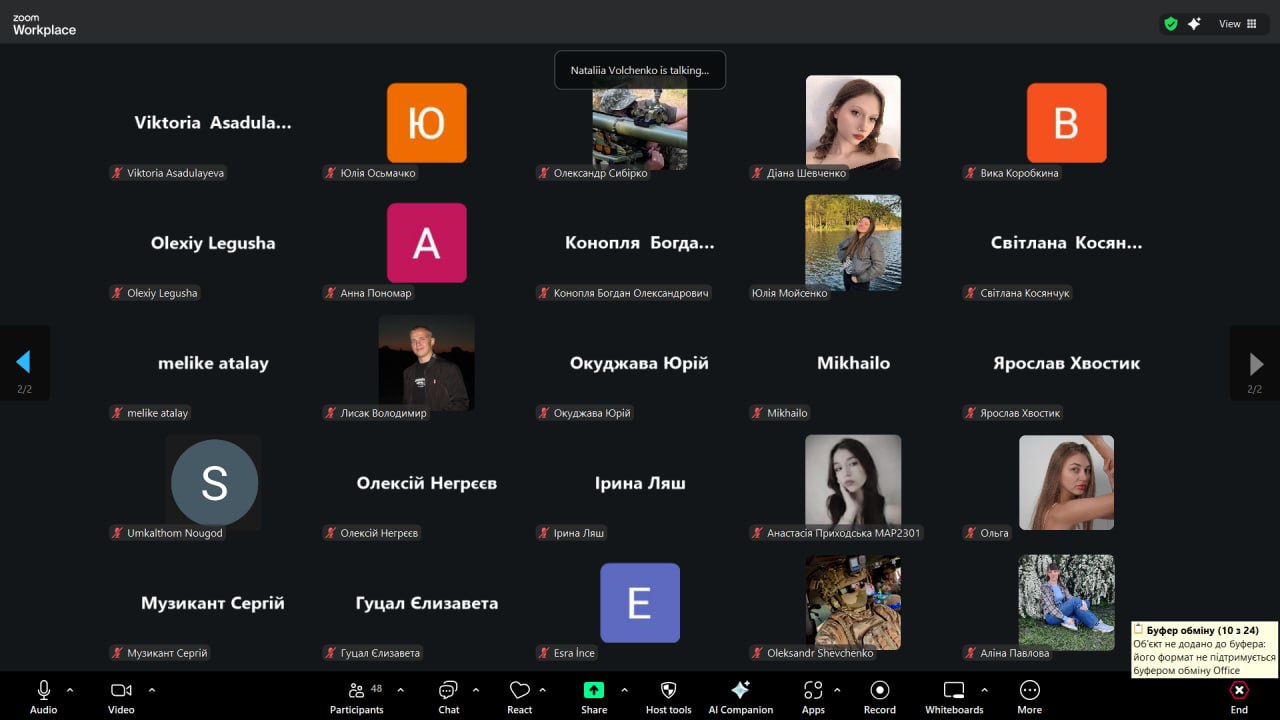
Task: Open the React emoji menu
Action: 519,696
